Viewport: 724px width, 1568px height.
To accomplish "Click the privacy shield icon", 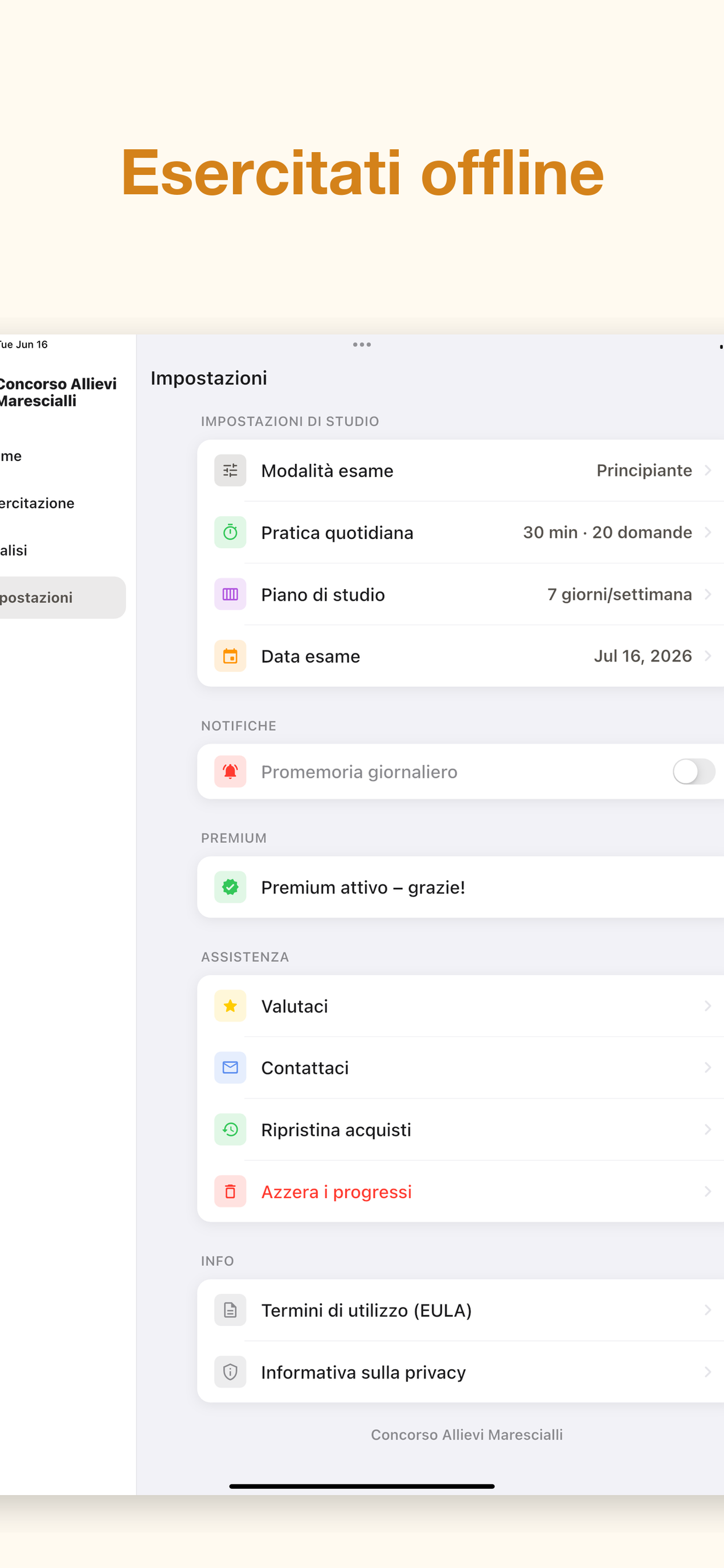I will pos(230,1372).
